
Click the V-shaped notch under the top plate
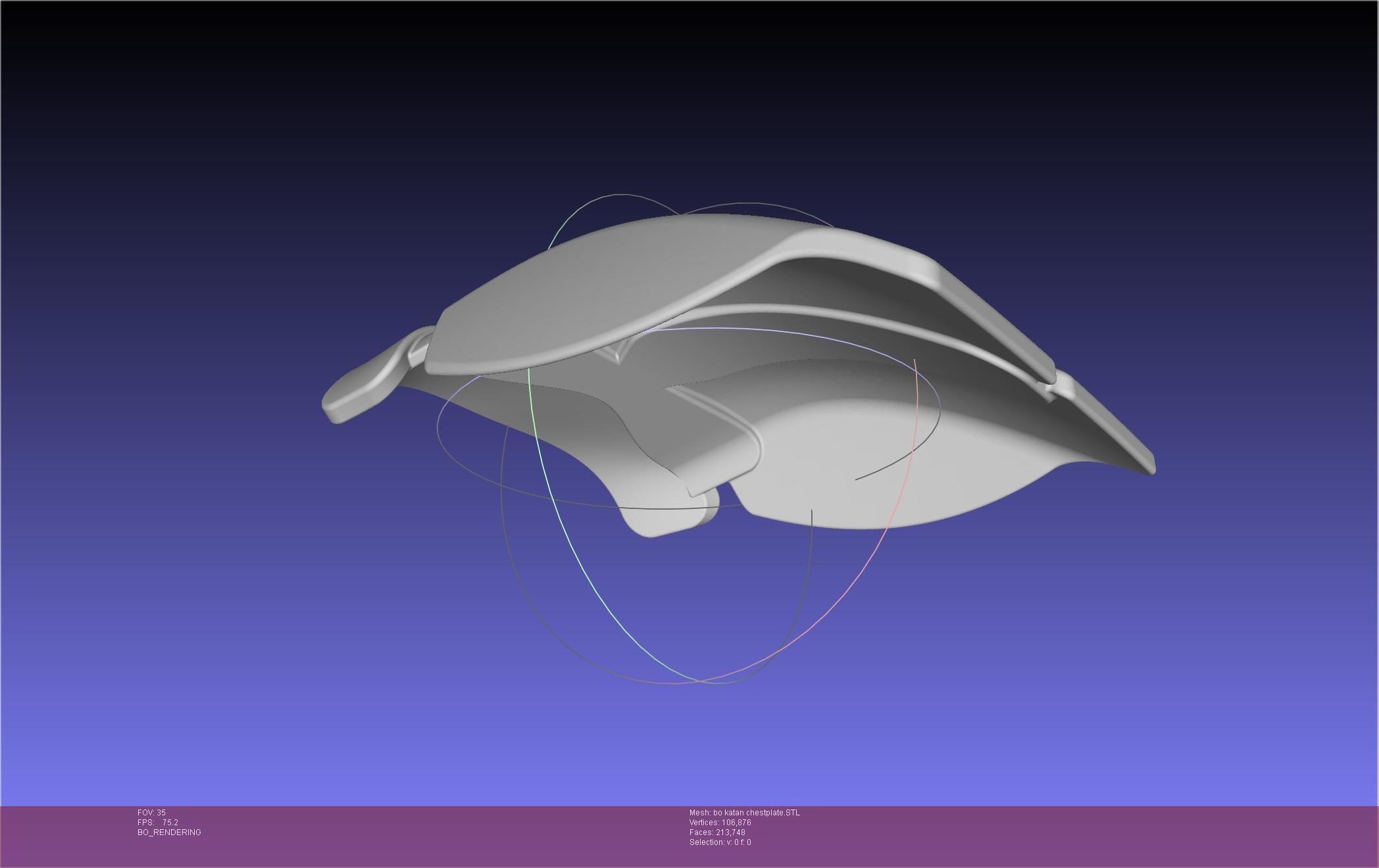coord(616,355)
